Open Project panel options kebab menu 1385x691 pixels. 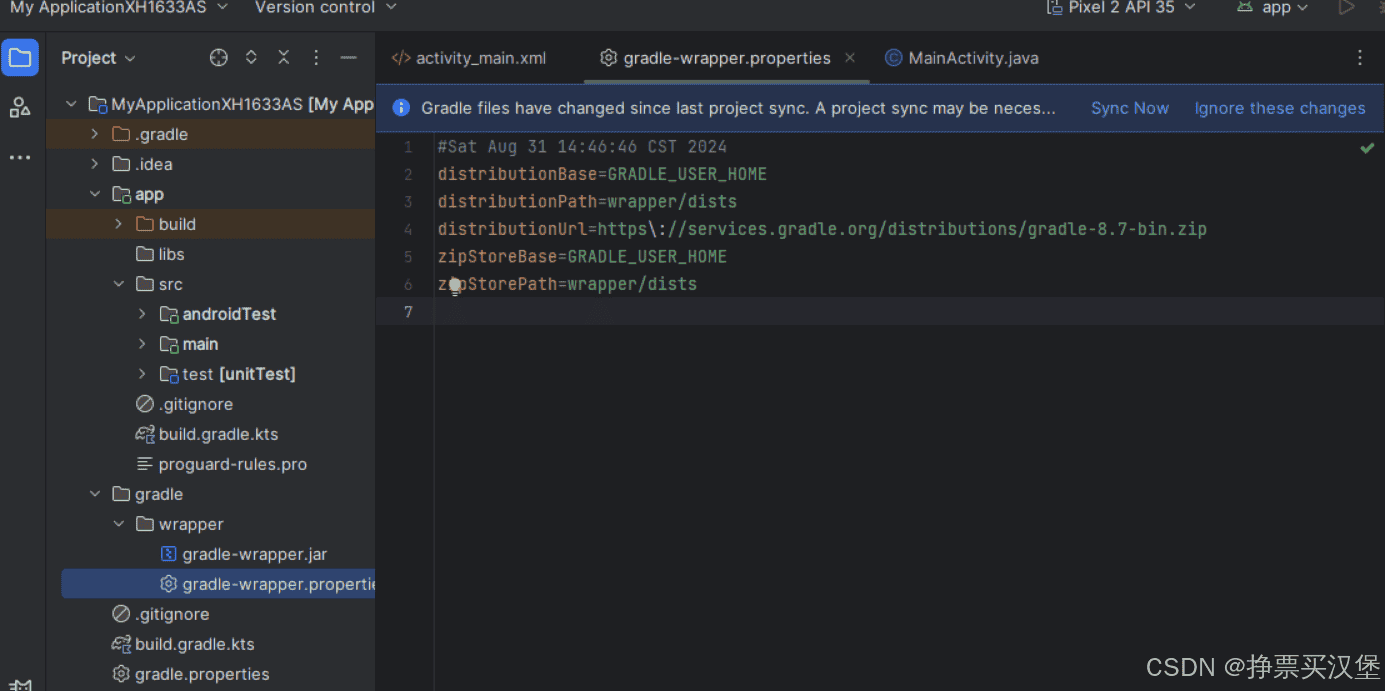(x=315, y=57)
